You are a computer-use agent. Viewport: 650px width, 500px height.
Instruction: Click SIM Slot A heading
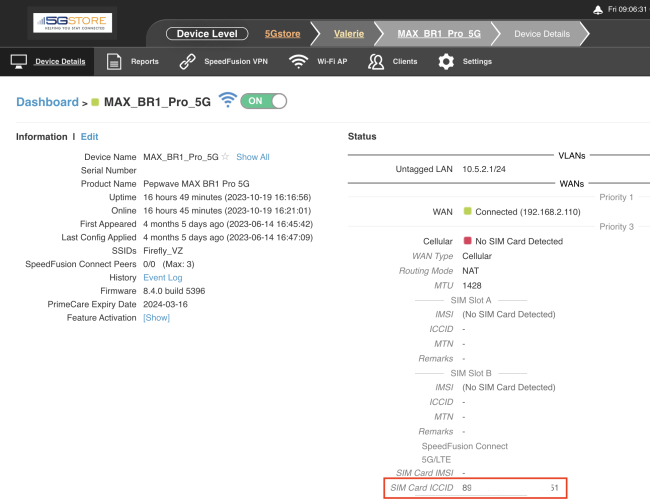[471, 300]
